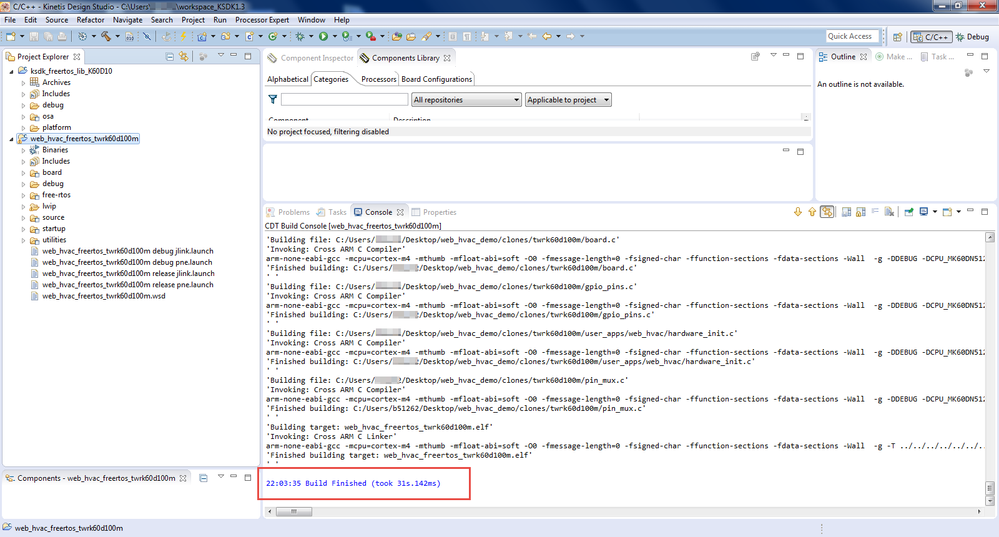Click the New file toolbar icon

[11, 36]
